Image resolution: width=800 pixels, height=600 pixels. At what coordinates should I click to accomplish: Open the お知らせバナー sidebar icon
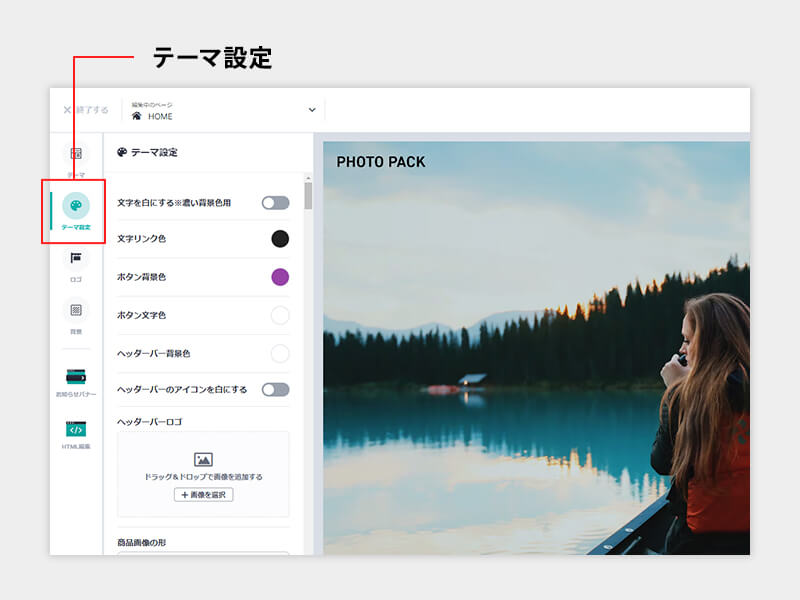coord(76,376)
